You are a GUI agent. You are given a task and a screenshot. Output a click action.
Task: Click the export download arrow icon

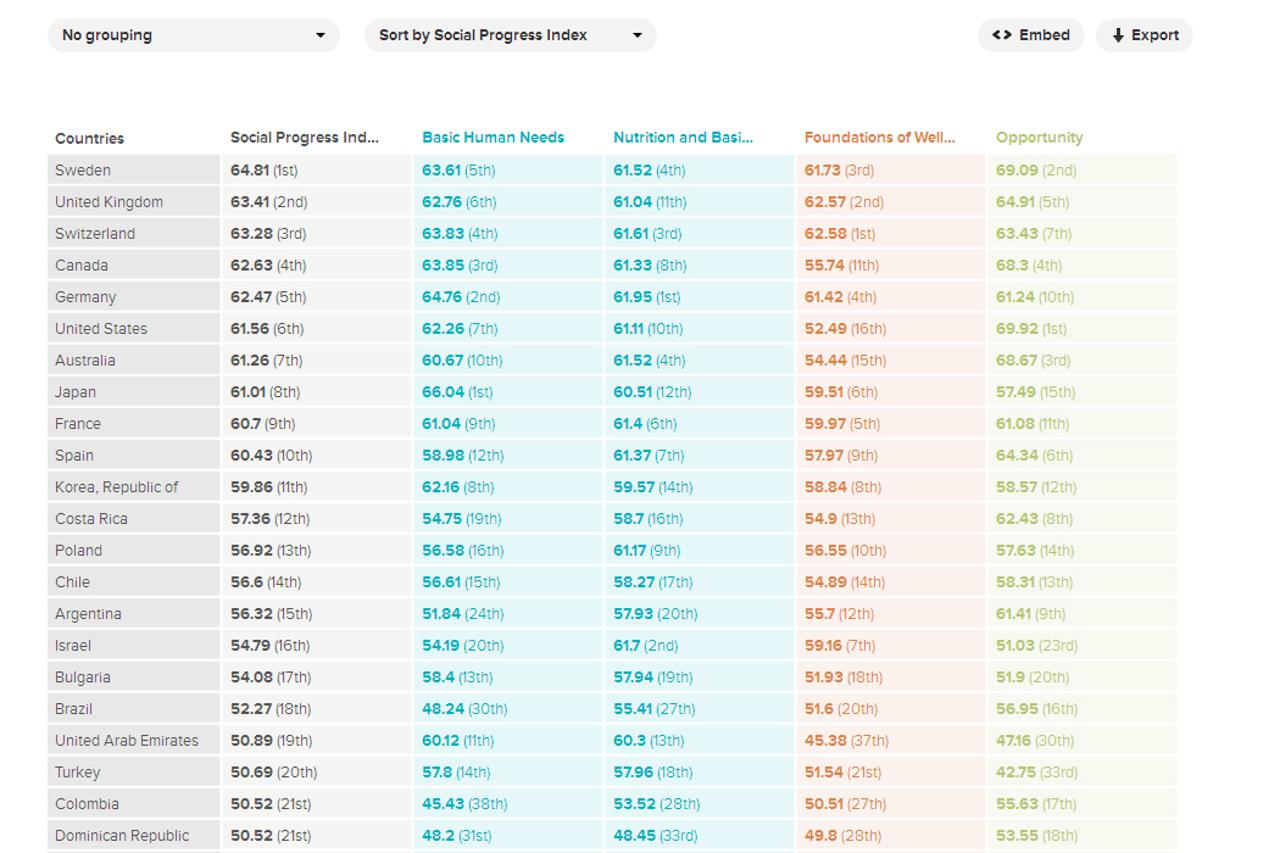pos(1118,35)
